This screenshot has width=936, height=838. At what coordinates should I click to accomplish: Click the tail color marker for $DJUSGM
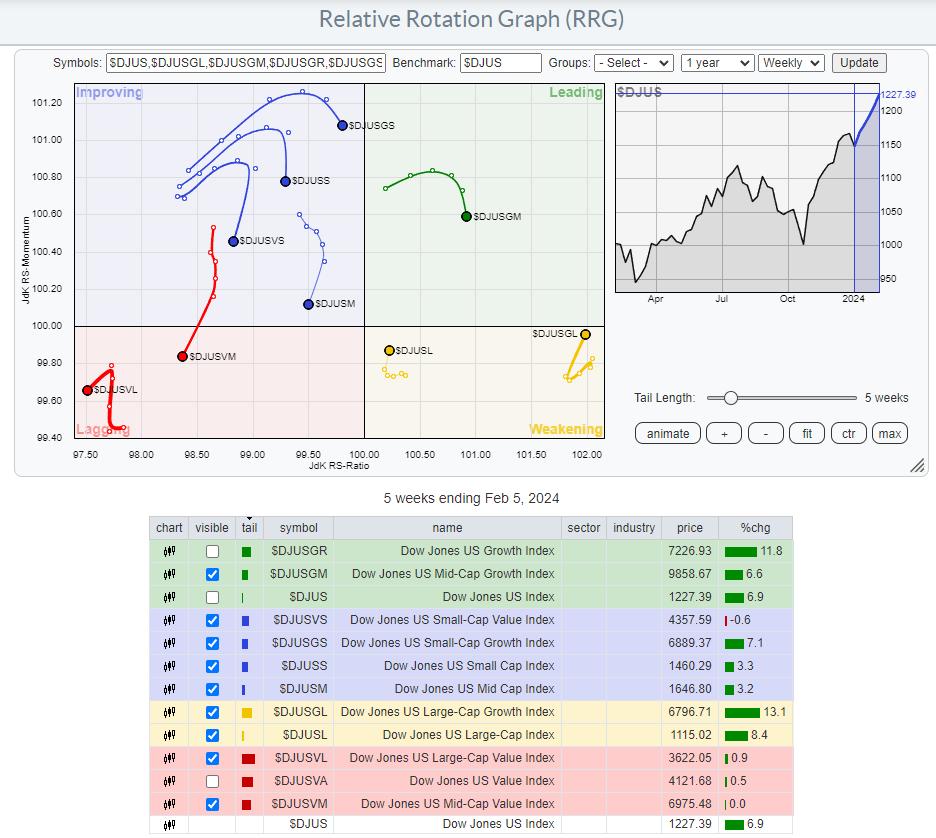coord(246,574)
